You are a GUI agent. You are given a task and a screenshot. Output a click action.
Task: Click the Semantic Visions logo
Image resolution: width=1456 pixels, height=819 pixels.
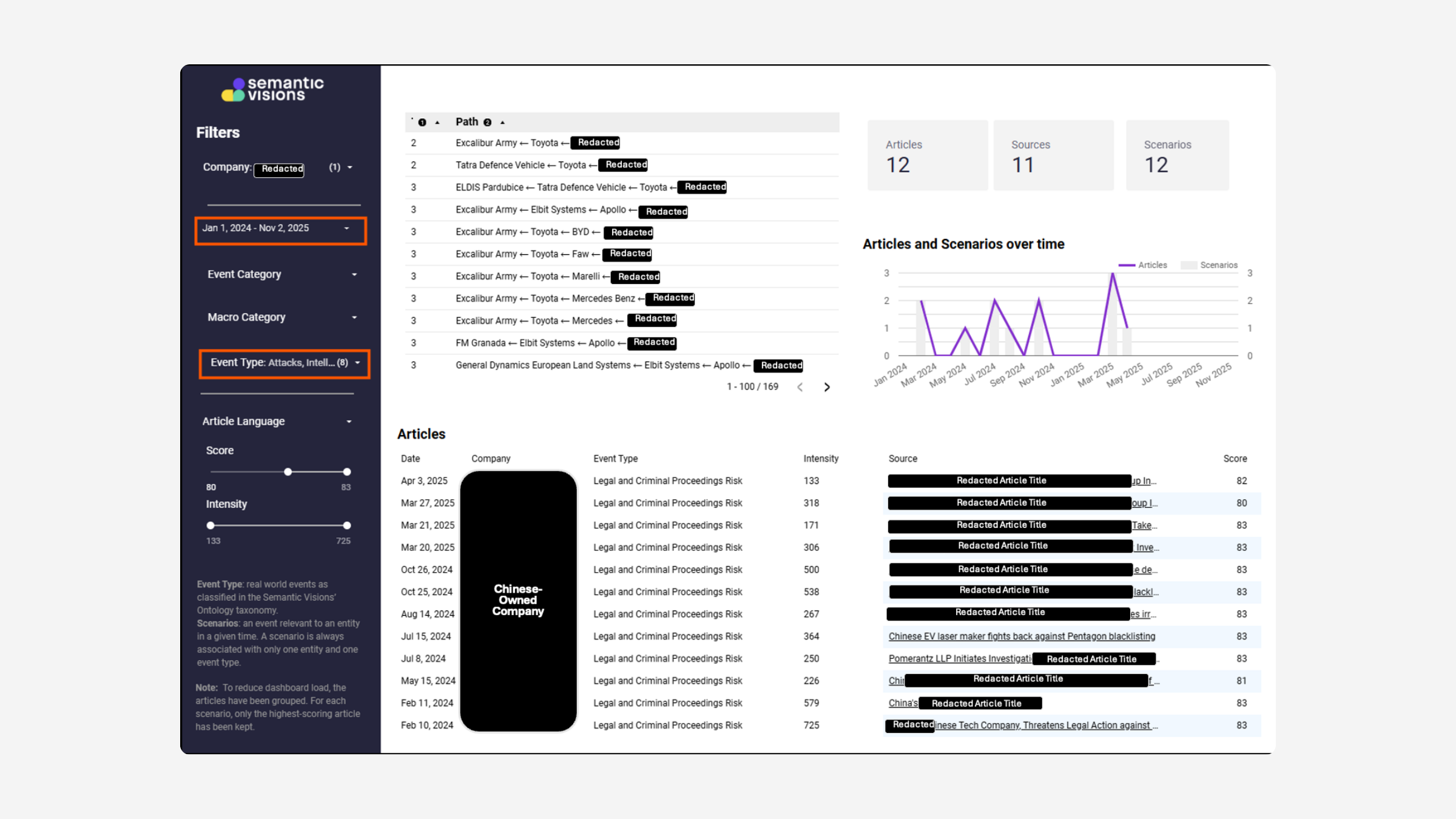point(272,89)
